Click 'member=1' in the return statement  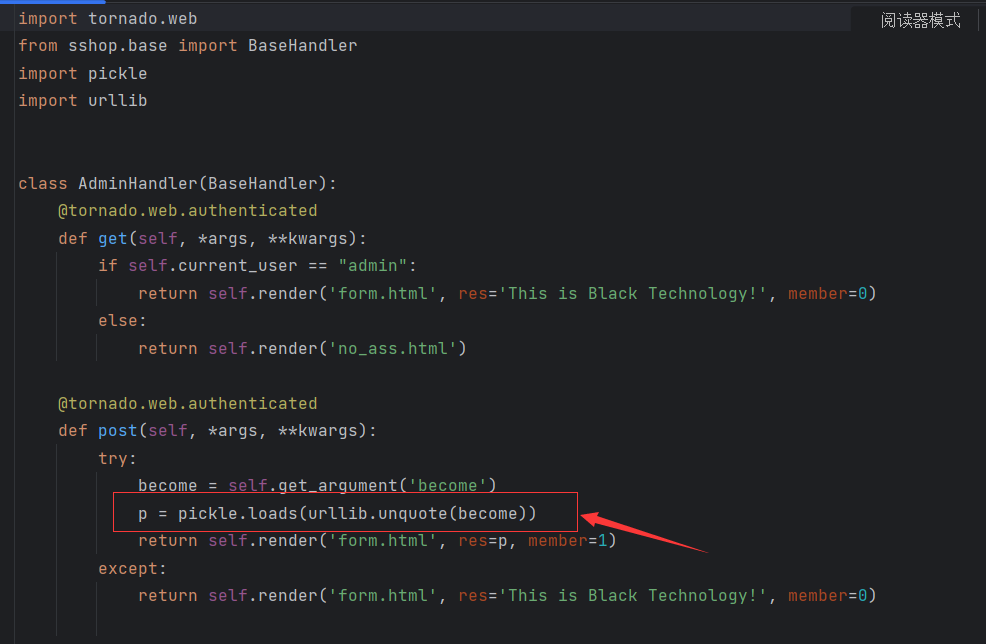tap(567, 541)
